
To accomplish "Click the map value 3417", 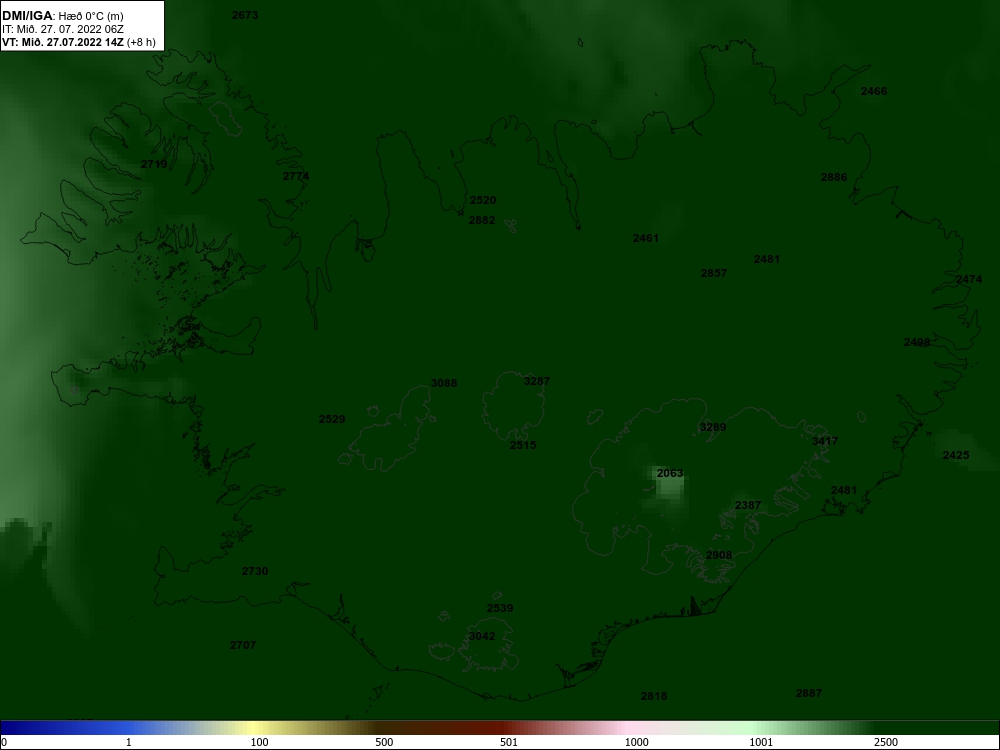I will click(825, 441).
